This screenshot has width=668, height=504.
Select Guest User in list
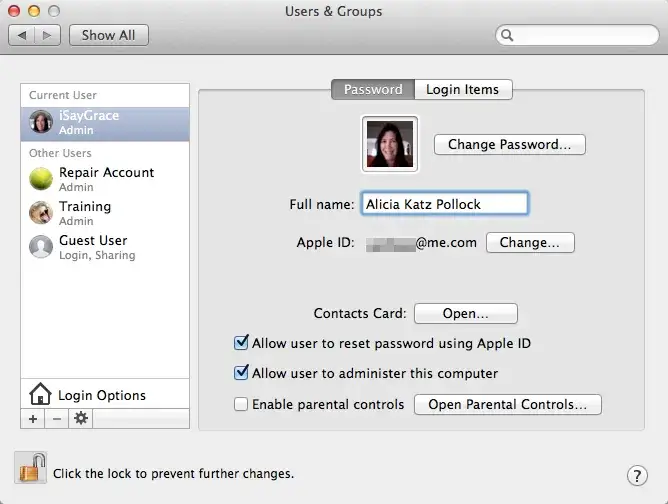[105, 247]
